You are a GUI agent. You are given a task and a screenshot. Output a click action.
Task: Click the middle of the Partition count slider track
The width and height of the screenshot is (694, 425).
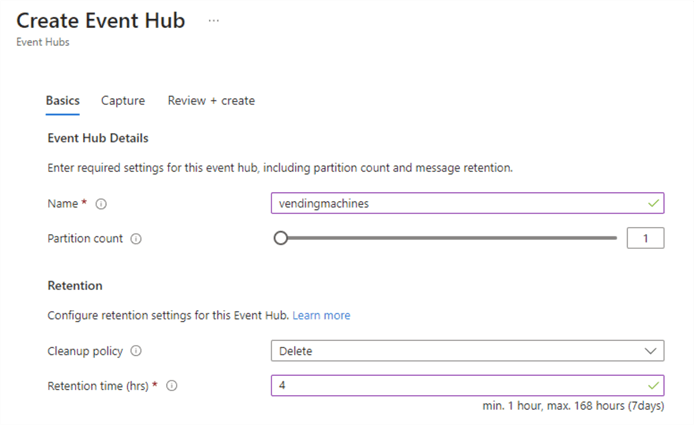pyautogui.click(x=449, y=238)
